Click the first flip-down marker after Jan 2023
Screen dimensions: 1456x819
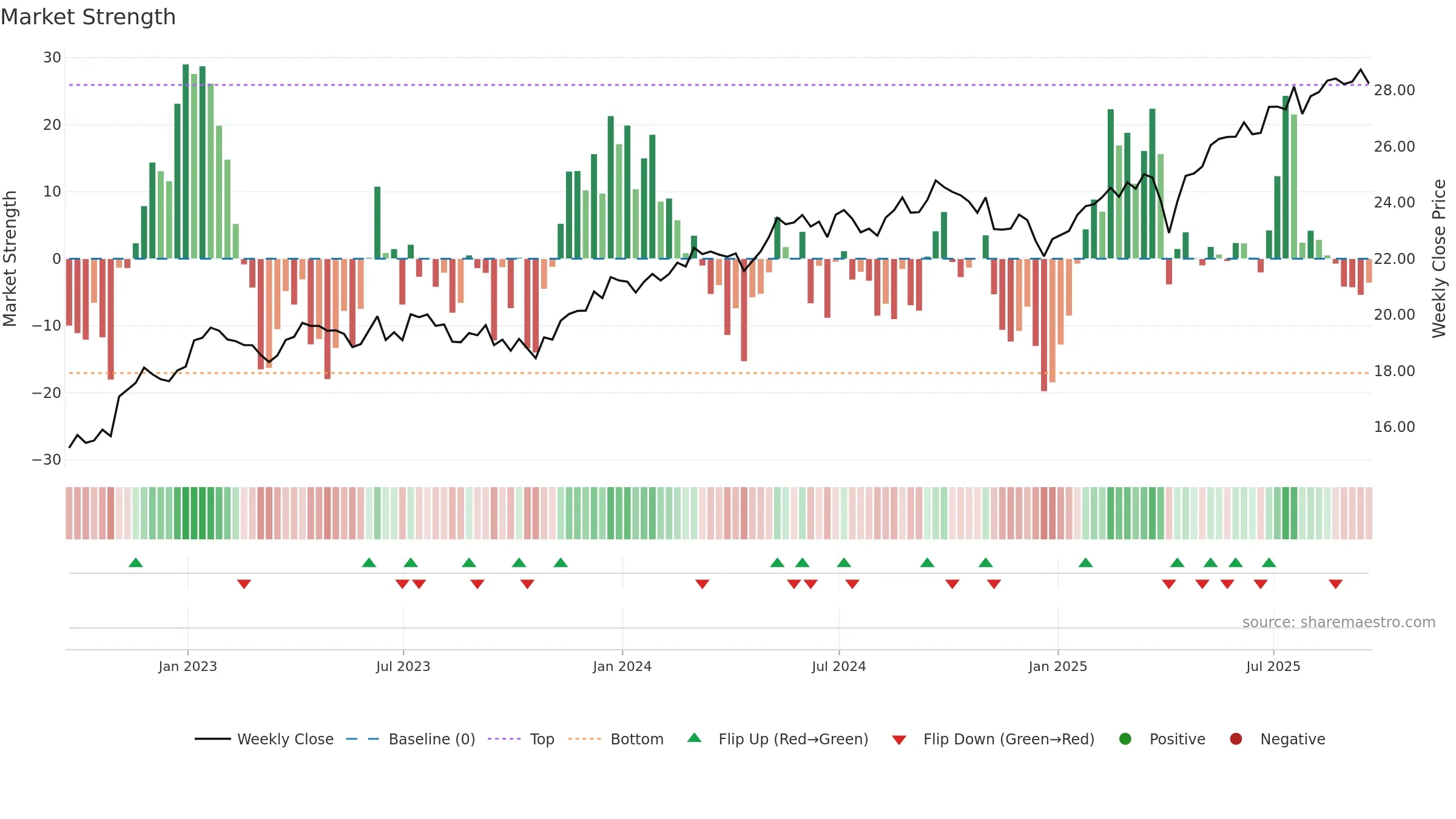coord(244,584)
